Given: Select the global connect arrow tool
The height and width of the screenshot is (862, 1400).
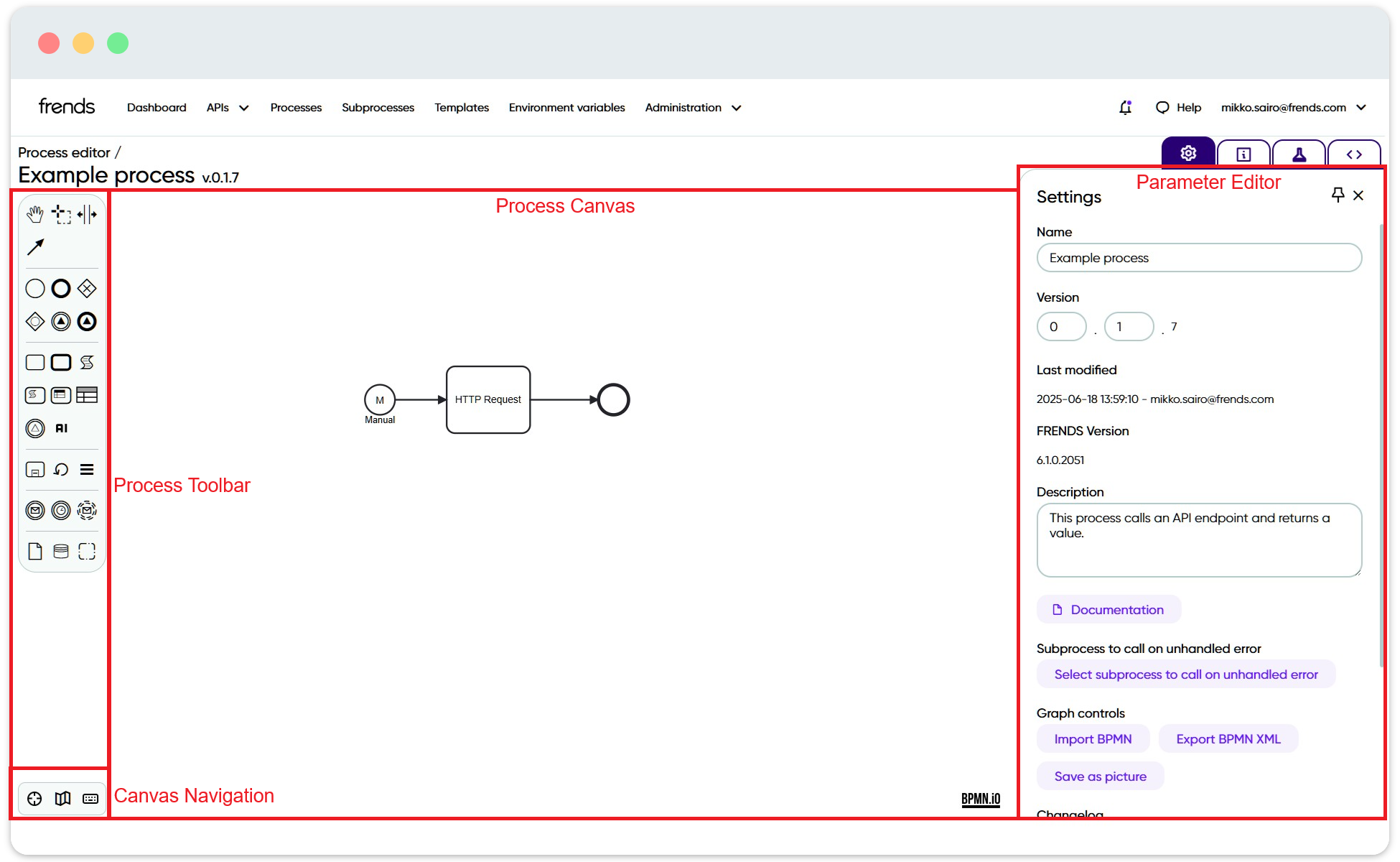Looking at the screenshot, I should [35, 247].
